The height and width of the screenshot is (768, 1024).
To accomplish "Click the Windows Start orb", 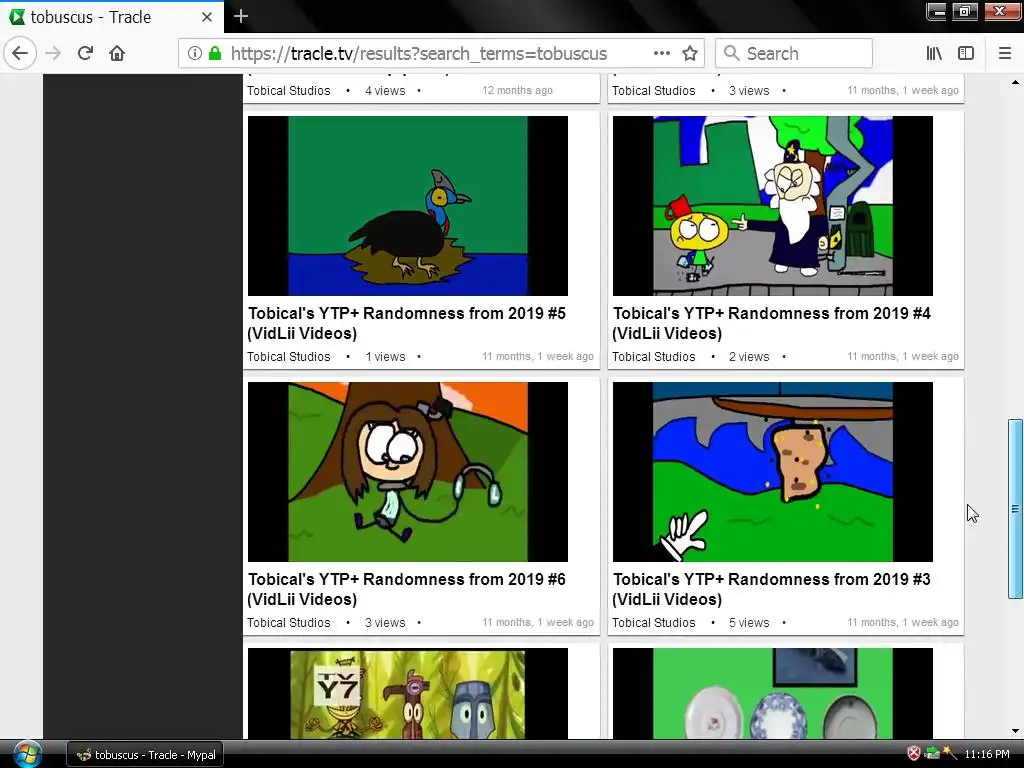I will click(27, 754).
